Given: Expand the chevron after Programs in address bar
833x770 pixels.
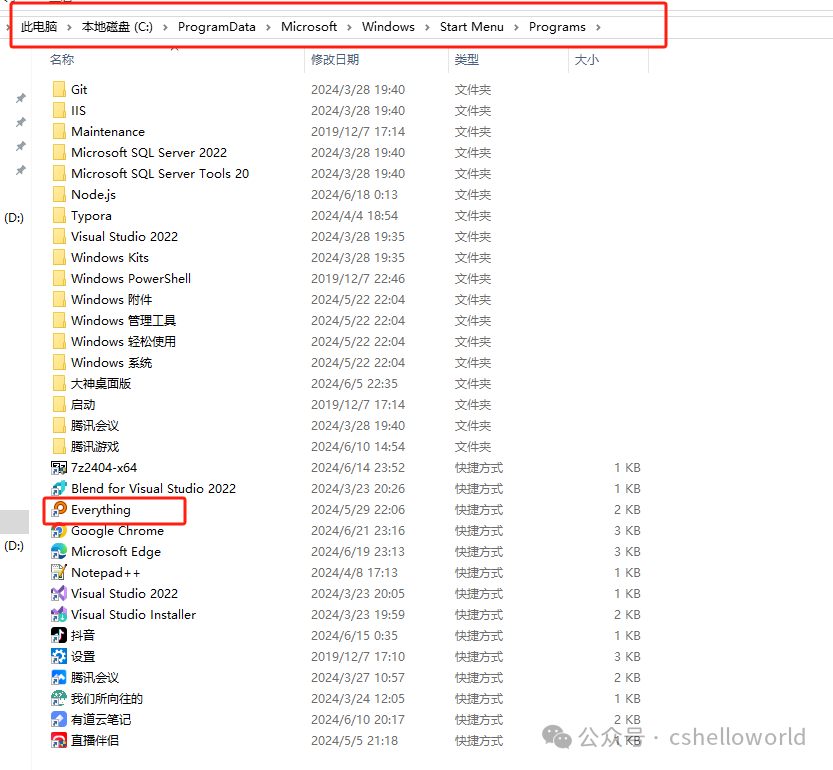Looking at the screenshot, I should click(598, 27).
